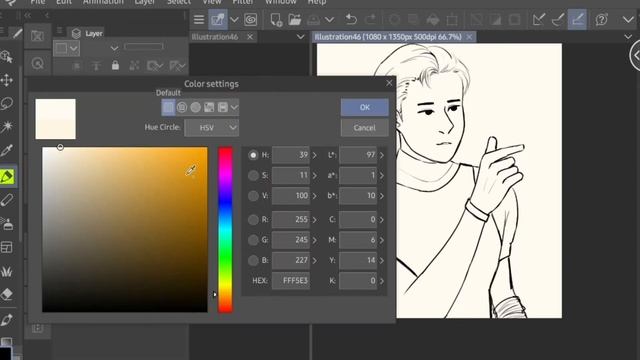Screen dimensions: 640x360
Task: Open the Layer panel tab
Action: pyautogui.click(x=87, y=33)
